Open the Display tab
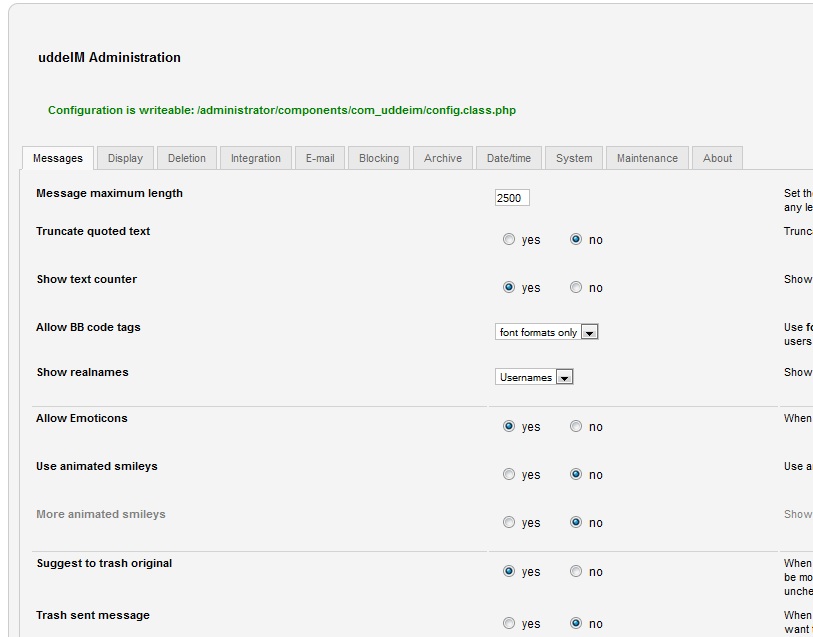 [x=125, y=158]
